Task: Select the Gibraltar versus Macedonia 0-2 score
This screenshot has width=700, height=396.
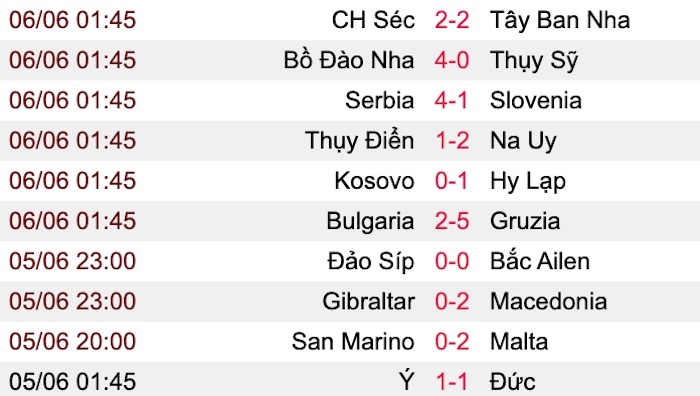Action: [452, 301]
